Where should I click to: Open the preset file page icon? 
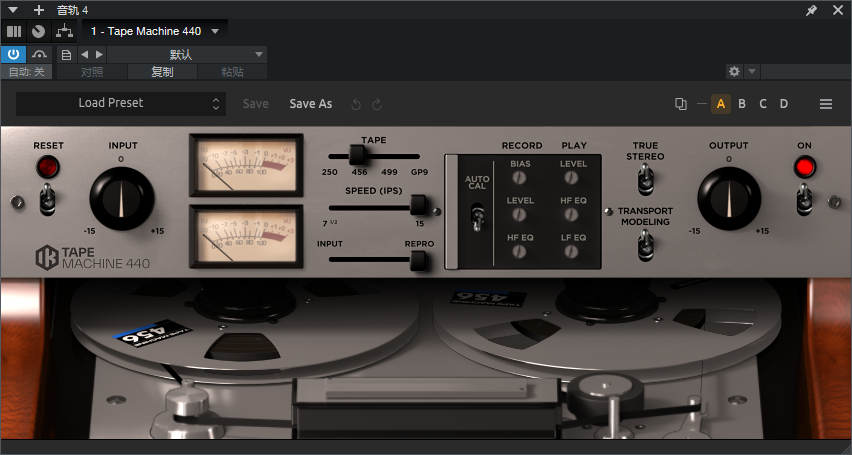66,54
